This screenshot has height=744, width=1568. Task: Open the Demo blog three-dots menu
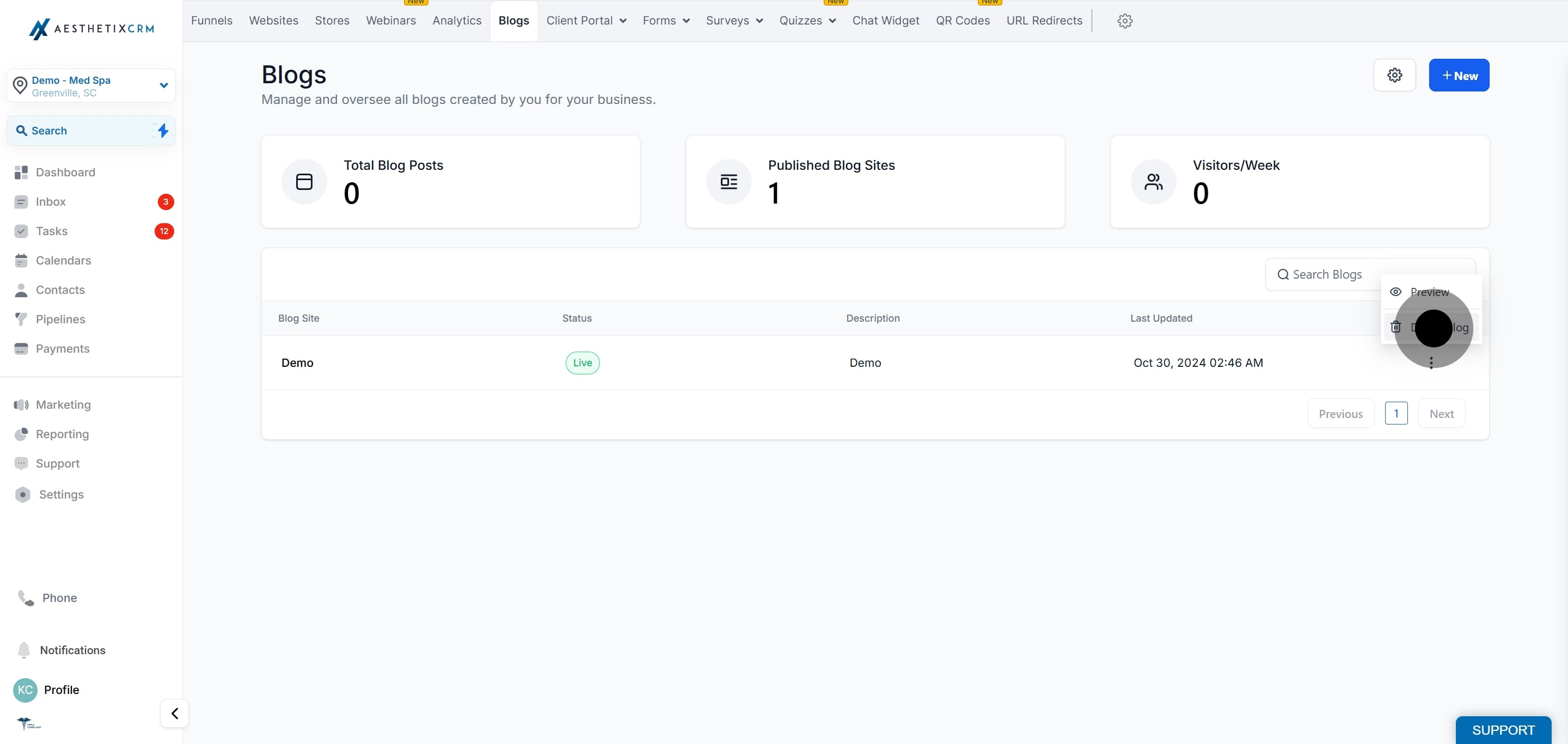pyautogui.click(x=1430, y=362)
